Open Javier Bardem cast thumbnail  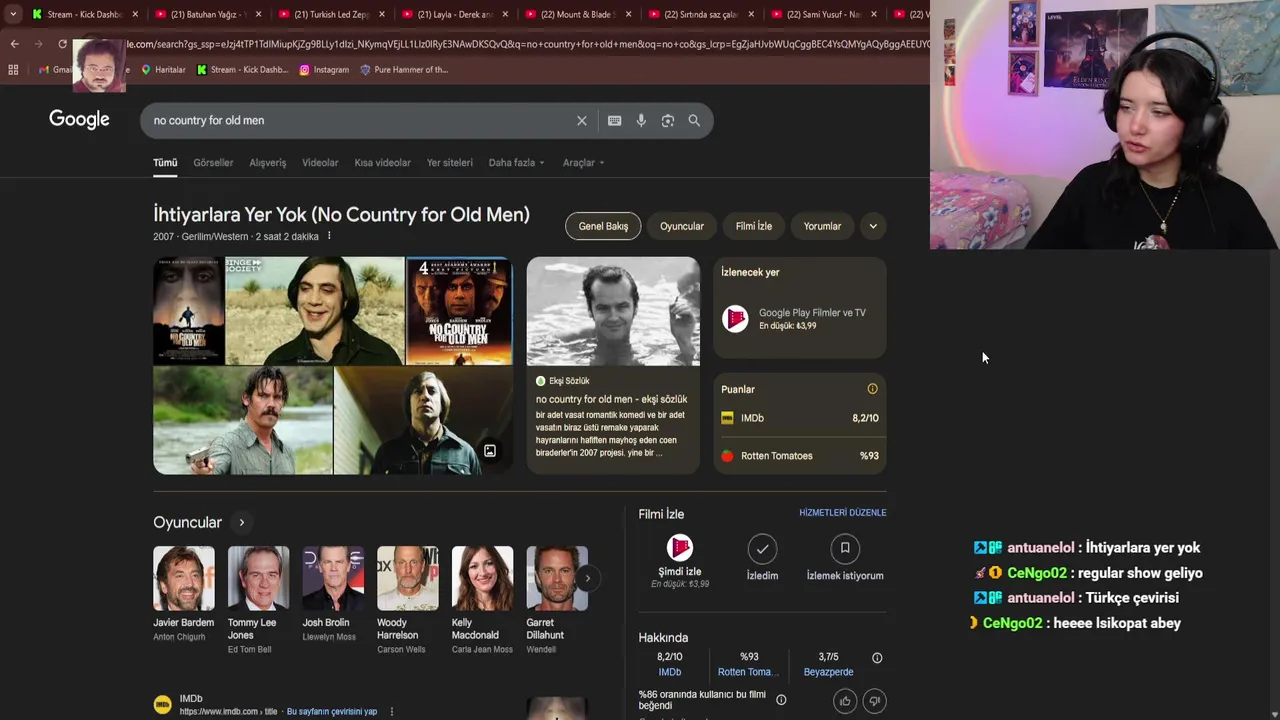(x=184, y=578)
